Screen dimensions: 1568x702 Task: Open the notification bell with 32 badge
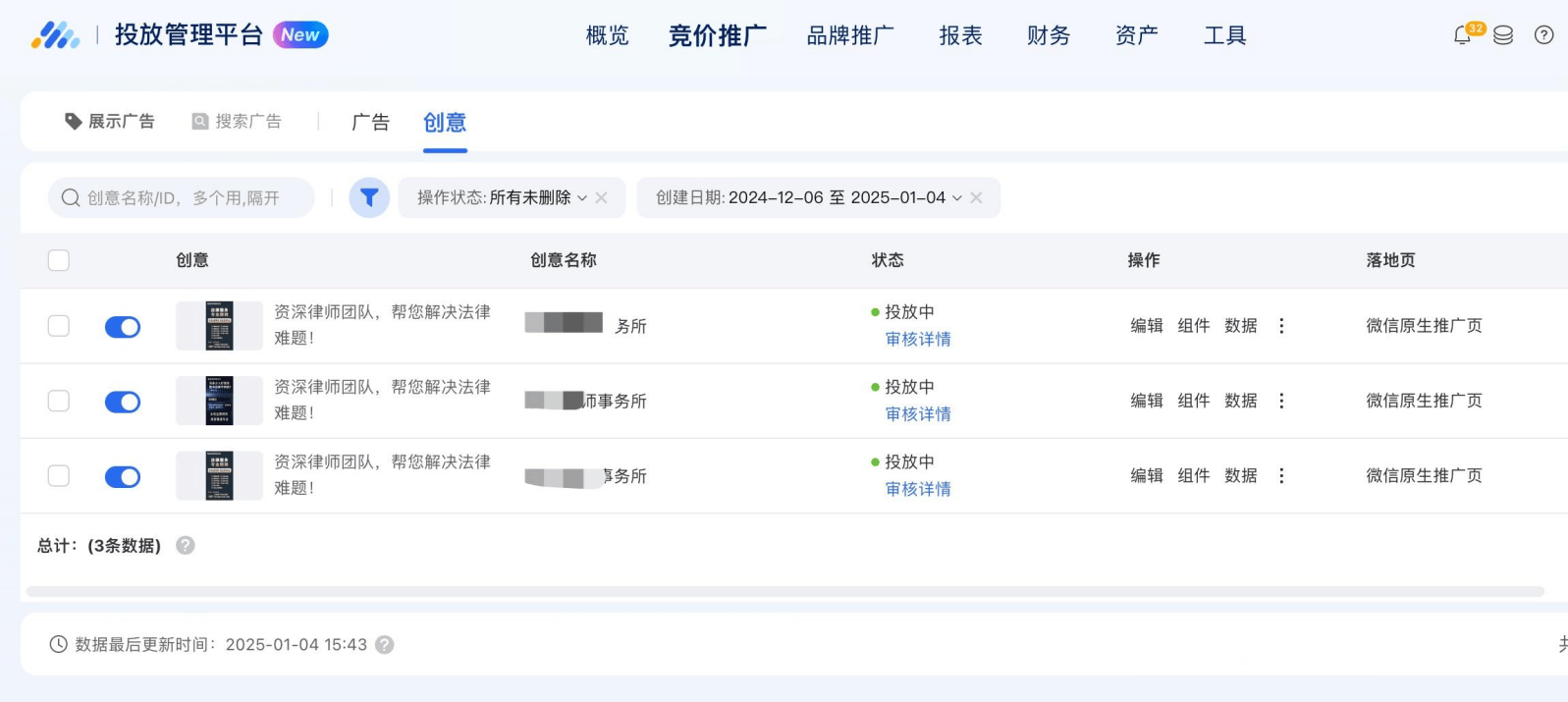(1463, 35)
